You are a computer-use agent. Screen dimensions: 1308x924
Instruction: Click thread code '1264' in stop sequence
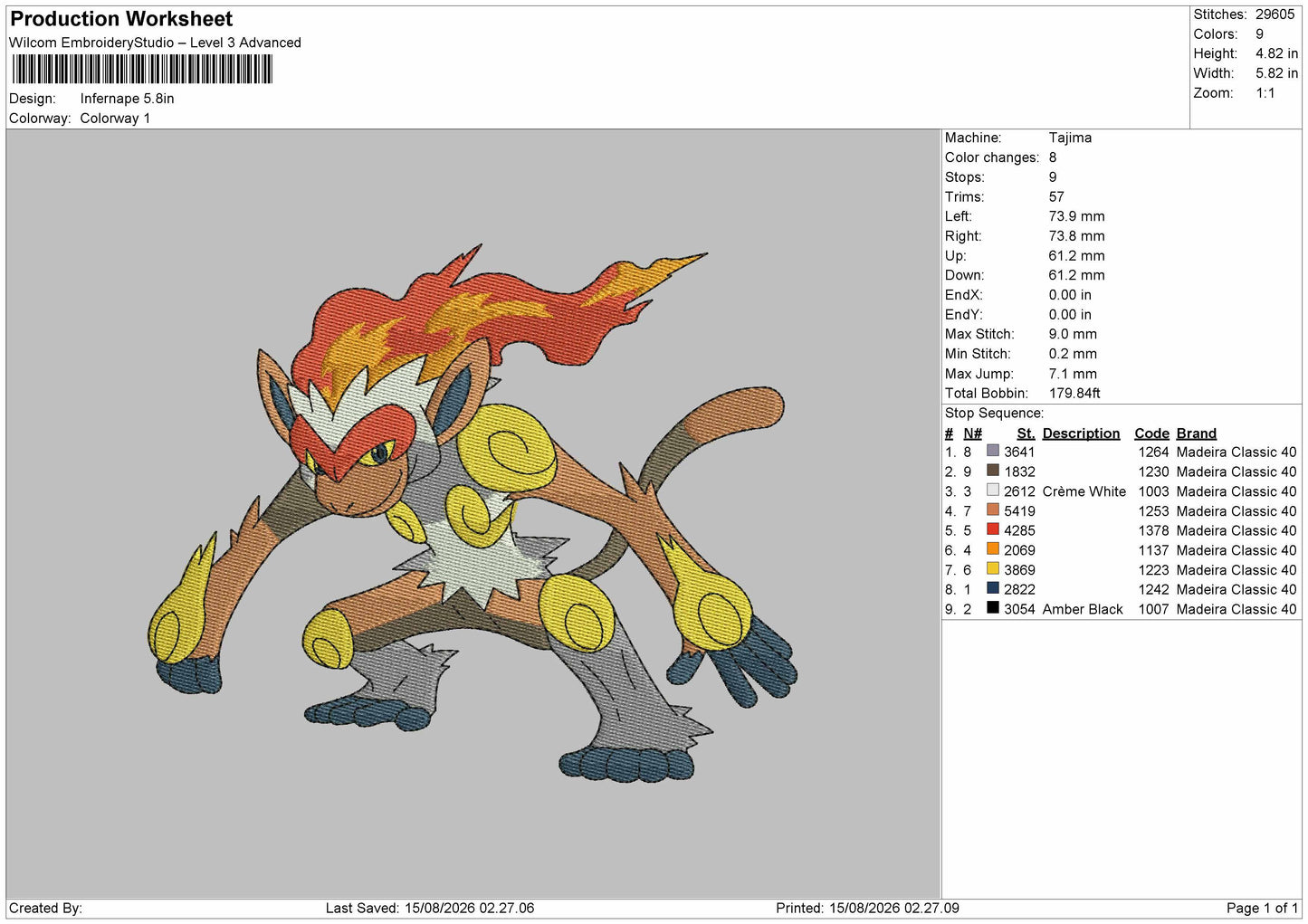pos(1153,452)
